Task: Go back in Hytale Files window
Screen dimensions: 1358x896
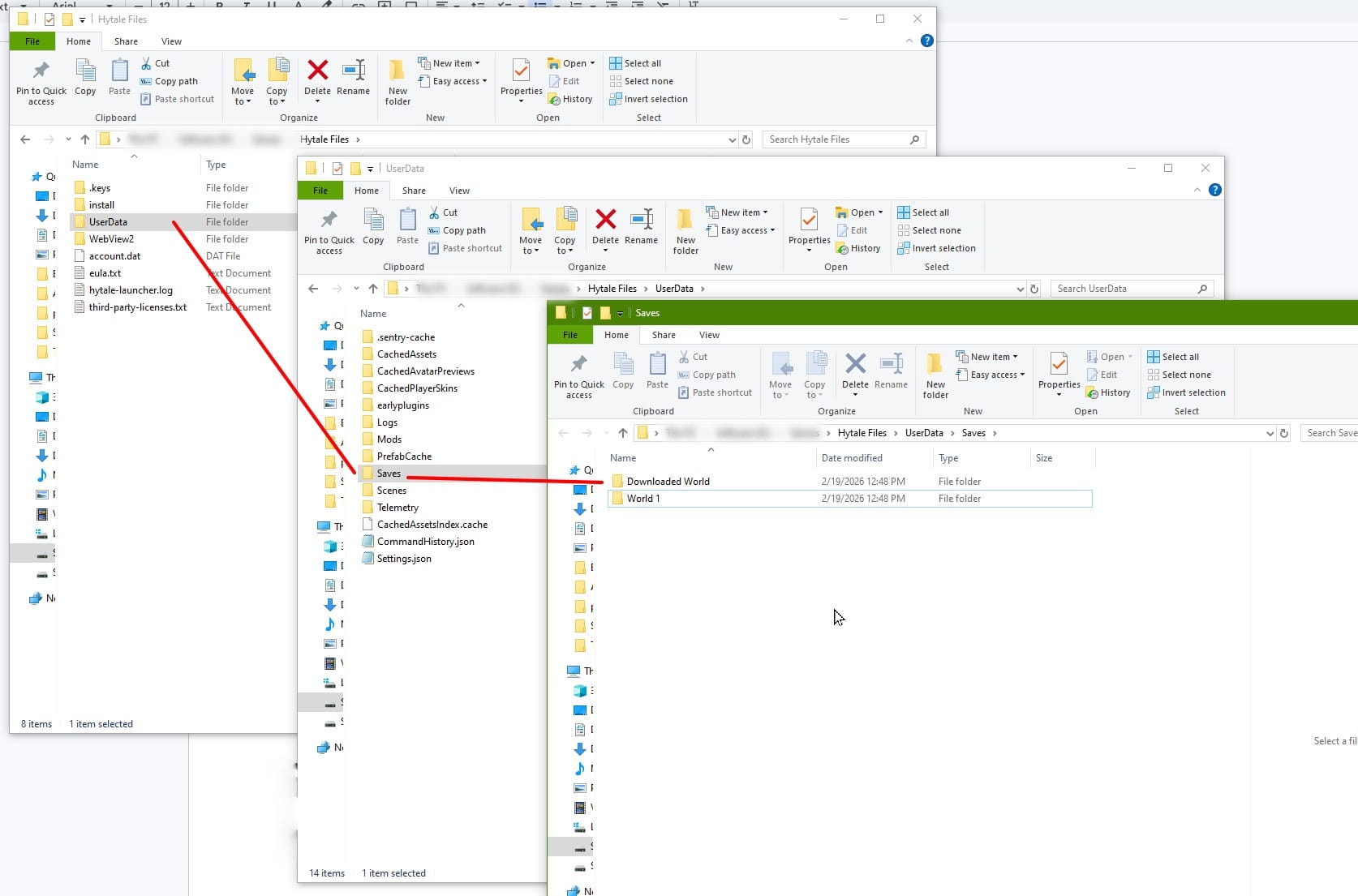Action: coord(25,139)
